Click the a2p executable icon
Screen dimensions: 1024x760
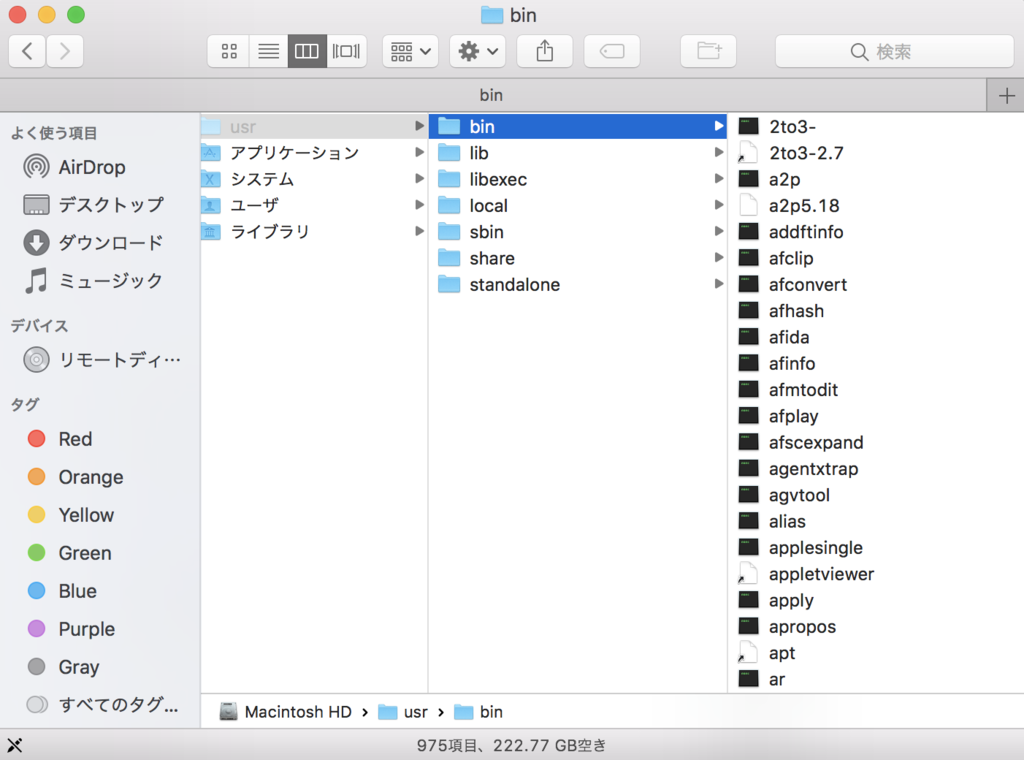point(748,179)
